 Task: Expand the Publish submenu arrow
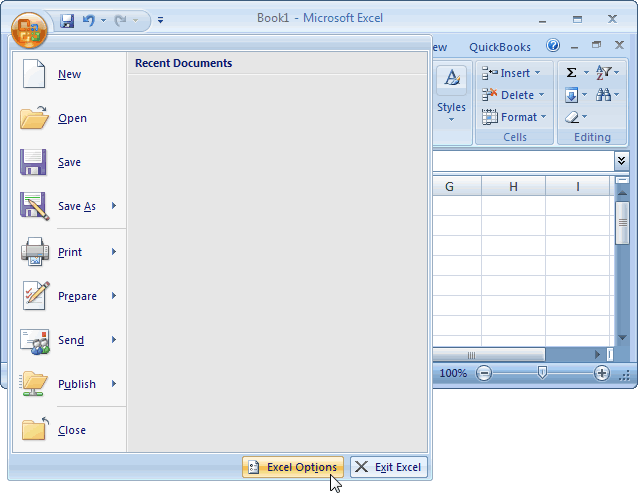[114, 384]
